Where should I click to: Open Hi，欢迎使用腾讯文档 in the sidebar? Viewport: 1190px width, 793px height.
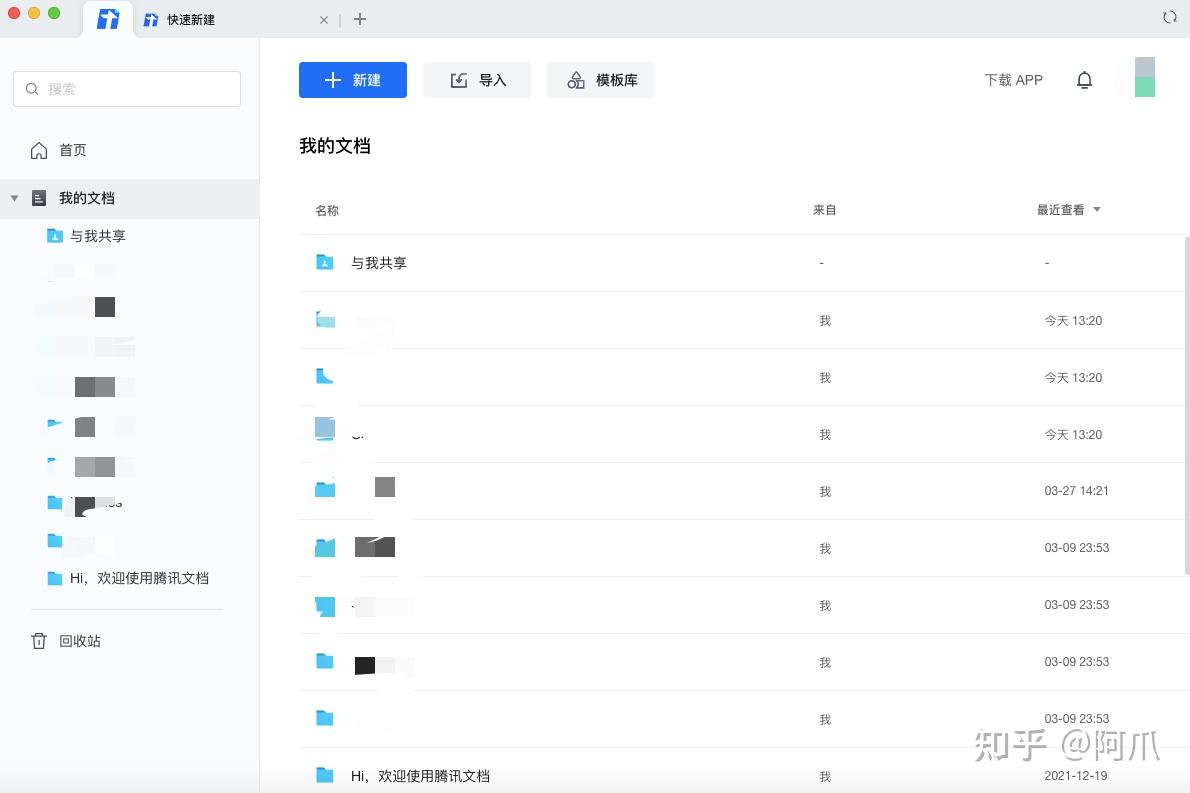point(139,578)
